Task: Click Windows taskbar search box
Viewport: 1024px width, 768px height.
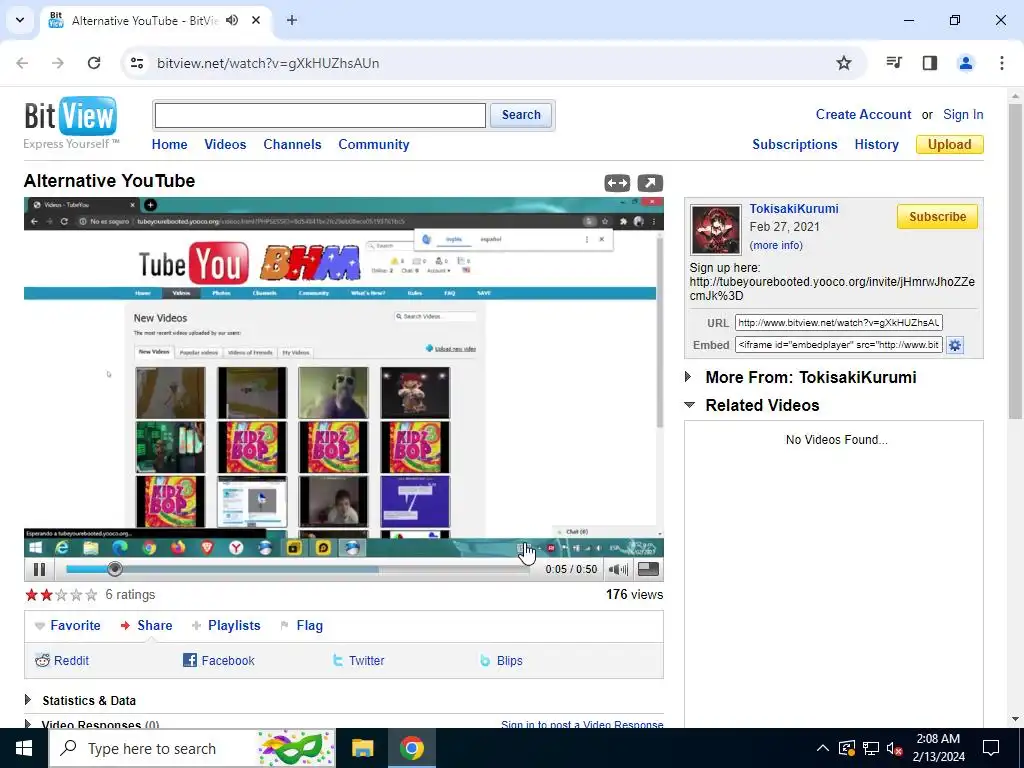Action: pos(193,748)
